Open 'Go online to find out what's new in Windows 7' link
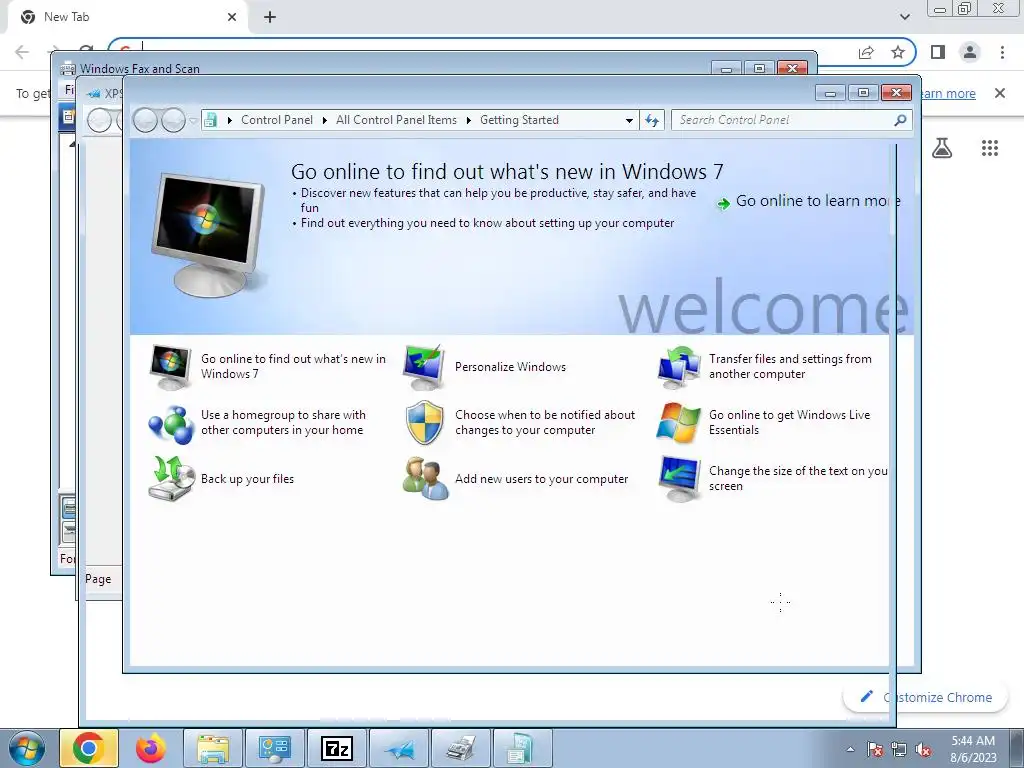The image size is (1024, 768). point(293,366)
